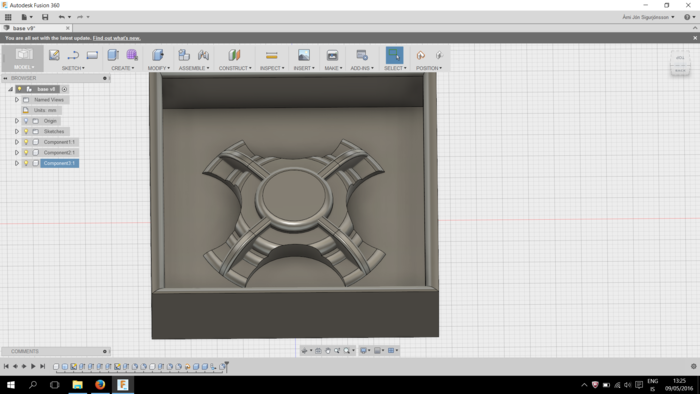Image resolution: width=700 pixels, height=394 pixels.
Task: Toggle visibility lightbulb of Origin
Action: [26, 121]
